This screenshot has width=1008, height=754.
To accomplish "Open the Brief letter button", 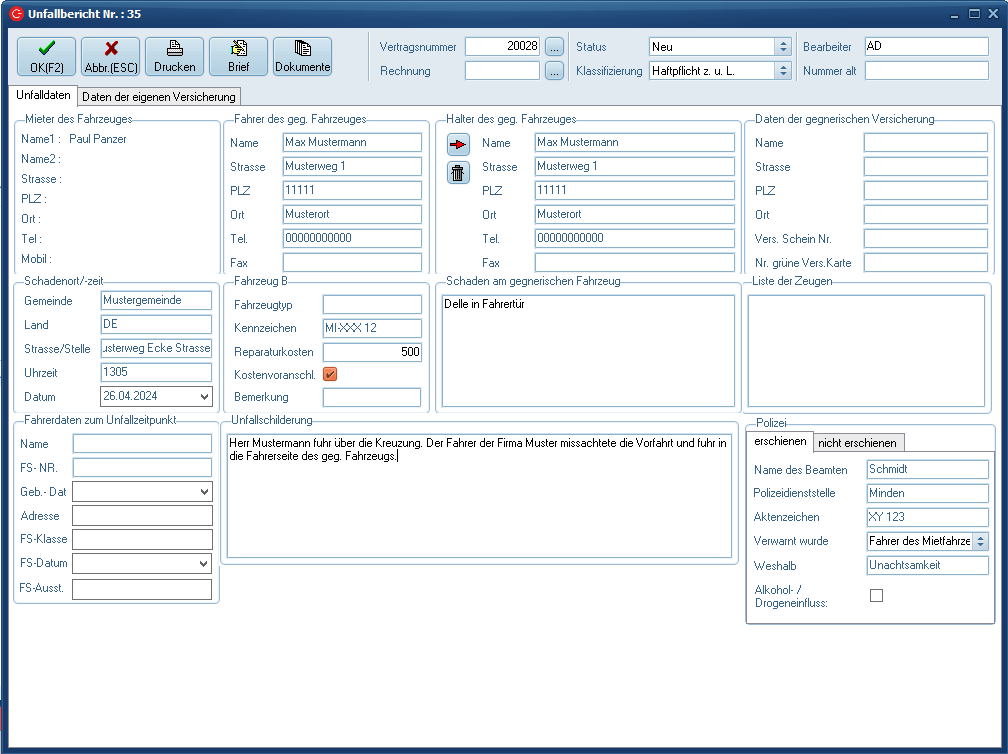I will pos(238,57).
